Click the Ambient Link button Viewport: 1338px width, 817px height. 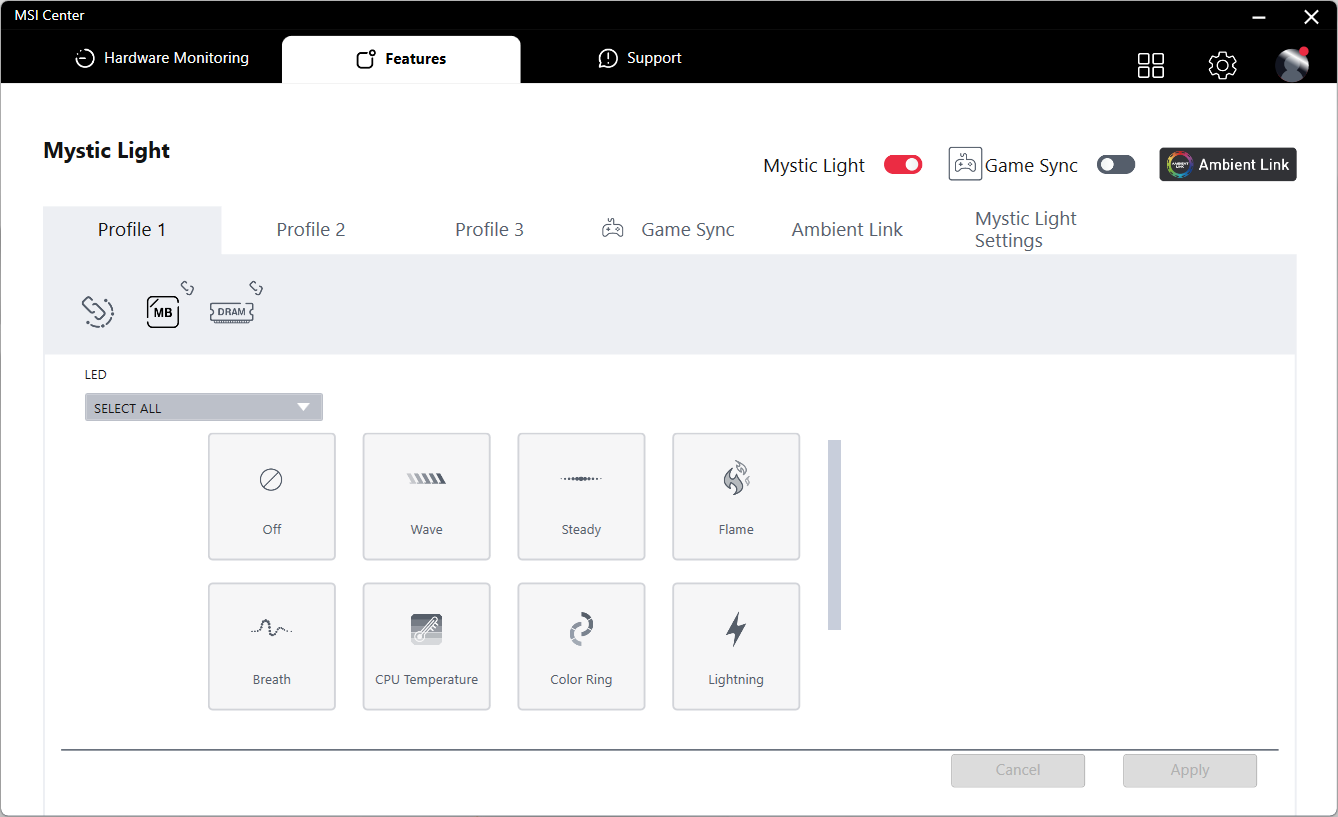point(1228,165)
